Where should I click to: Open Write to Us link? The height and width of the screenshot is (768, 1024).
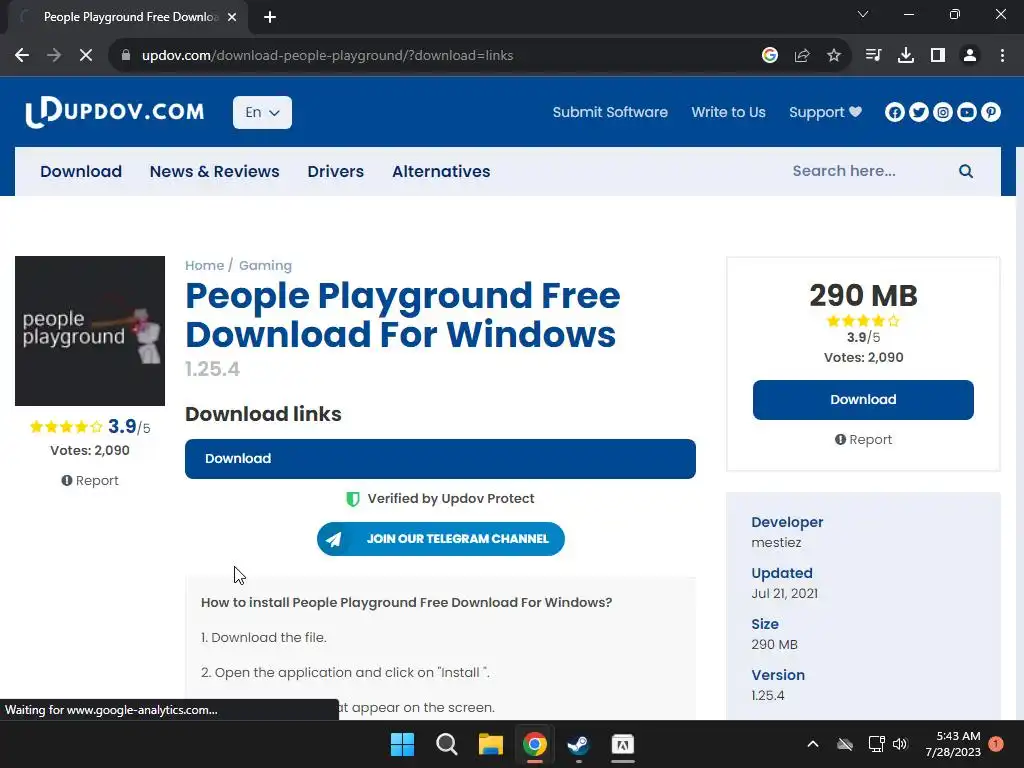(728, 112)
